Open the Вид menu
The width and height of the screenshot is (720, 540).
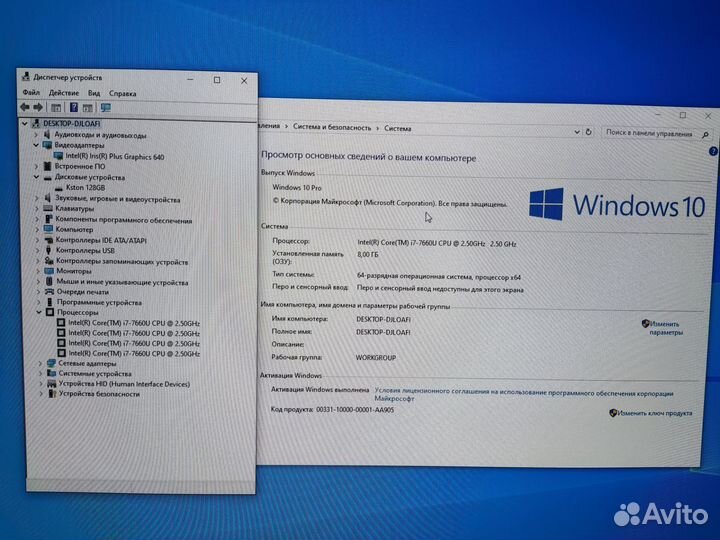pyautogui.click(x=94, y=93)
